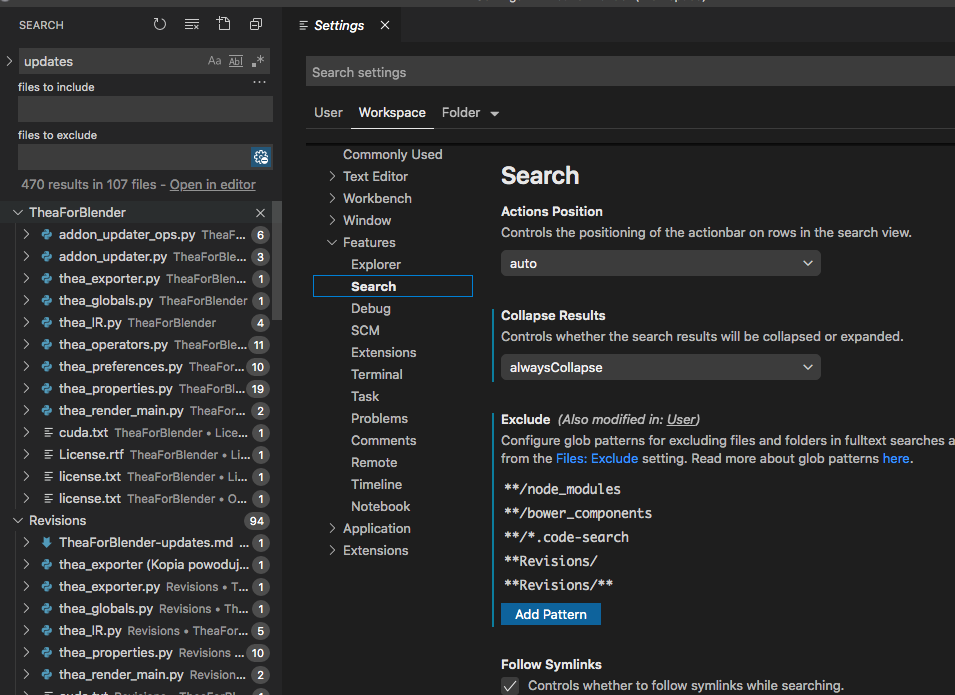Select the **/node_modules exclude pattern
Screen dimensions: 955x695
click(563, 489)
